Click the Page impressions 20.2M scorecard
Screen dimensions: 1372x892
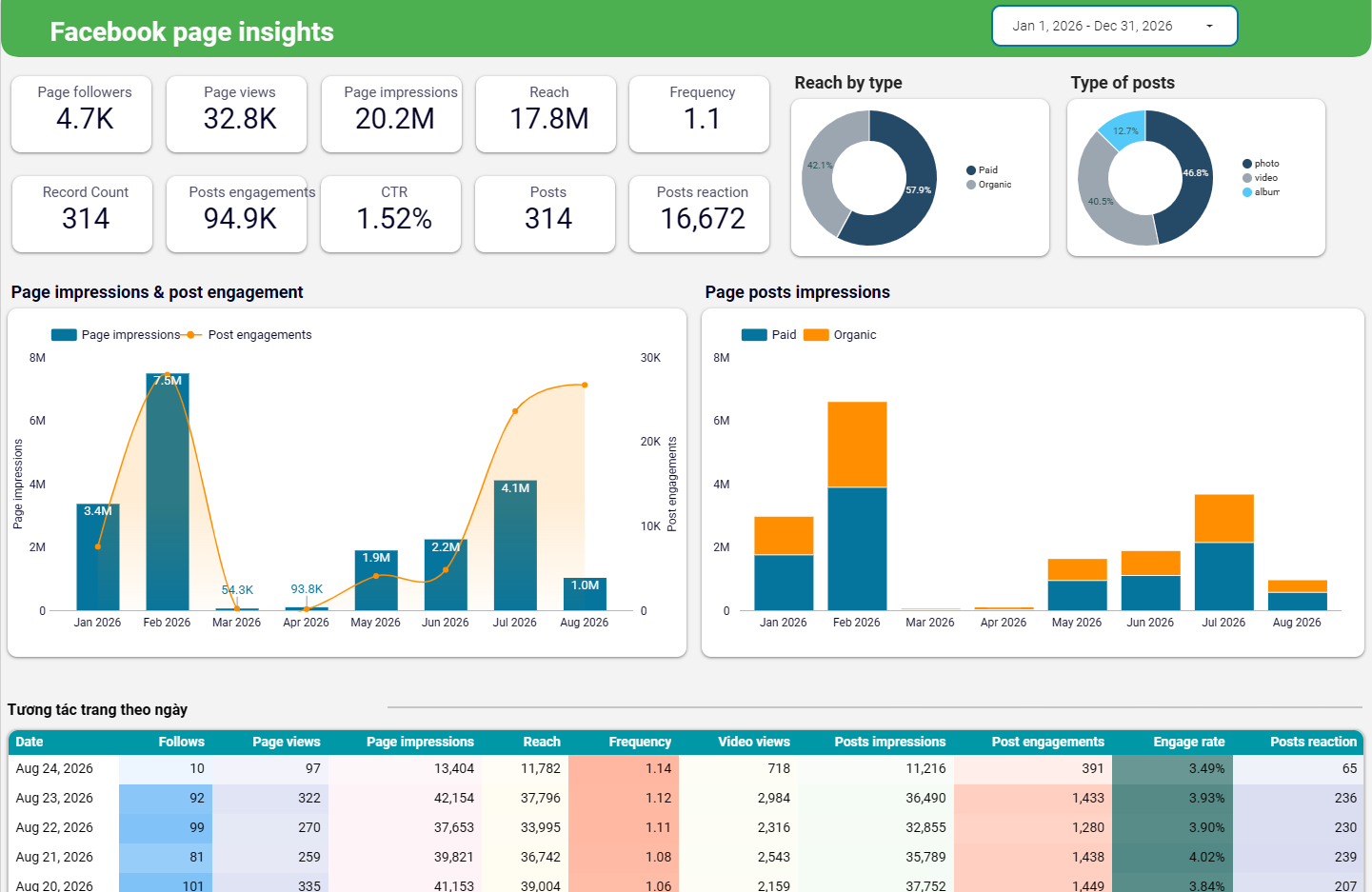(x=392, y=114)
